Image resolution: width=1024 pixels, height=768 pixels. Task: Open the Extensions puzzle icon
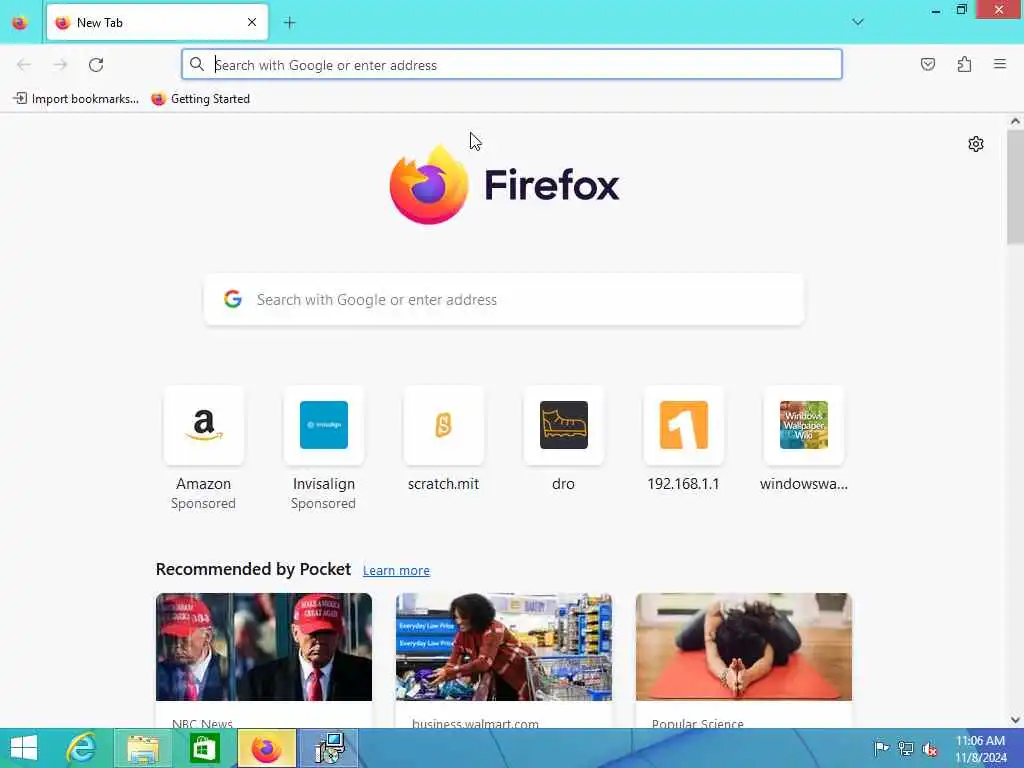pos(964,64)
